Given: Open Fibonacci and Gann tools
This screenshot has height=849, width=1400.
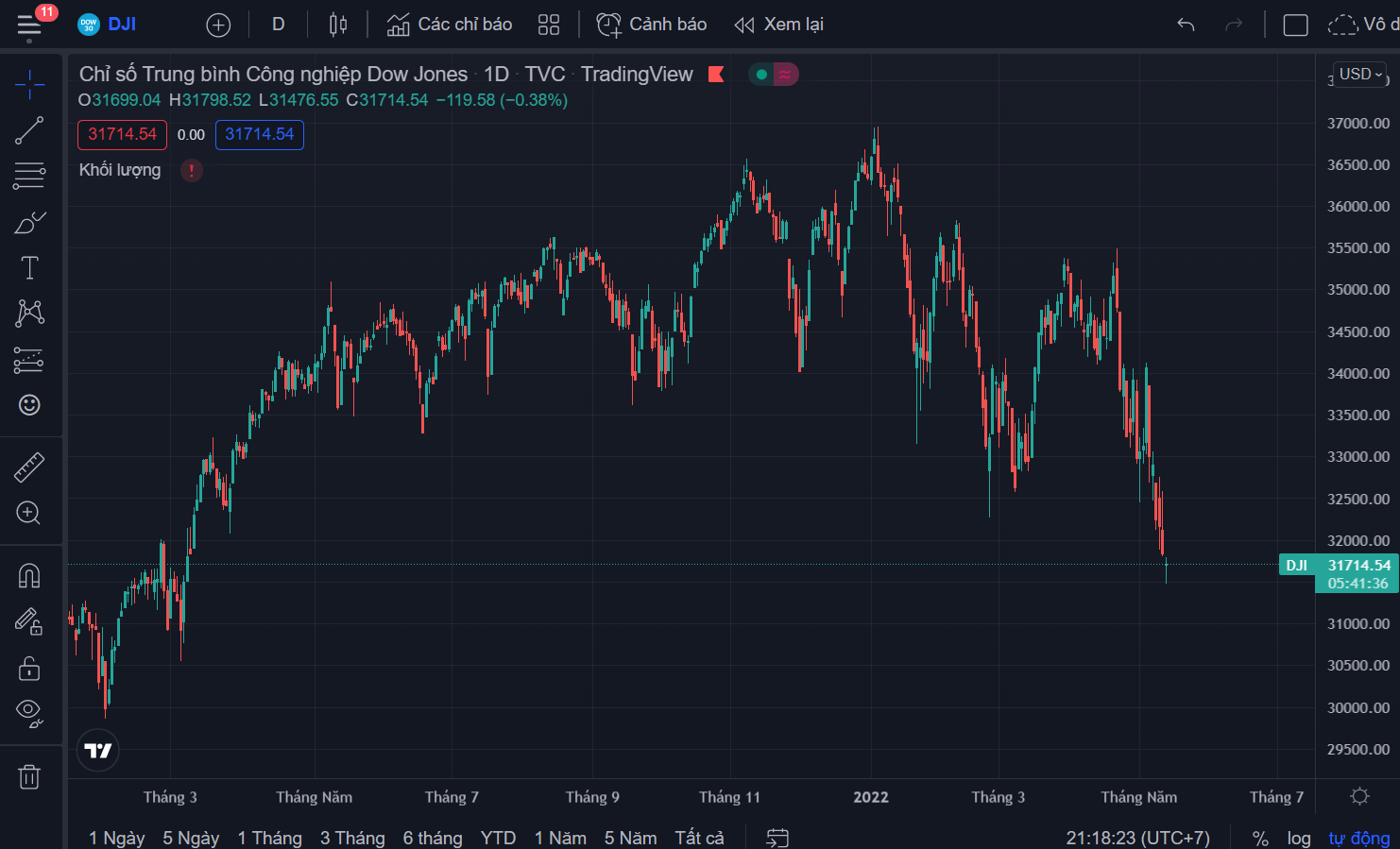Looking at the screenshot, I should (29, 176).
